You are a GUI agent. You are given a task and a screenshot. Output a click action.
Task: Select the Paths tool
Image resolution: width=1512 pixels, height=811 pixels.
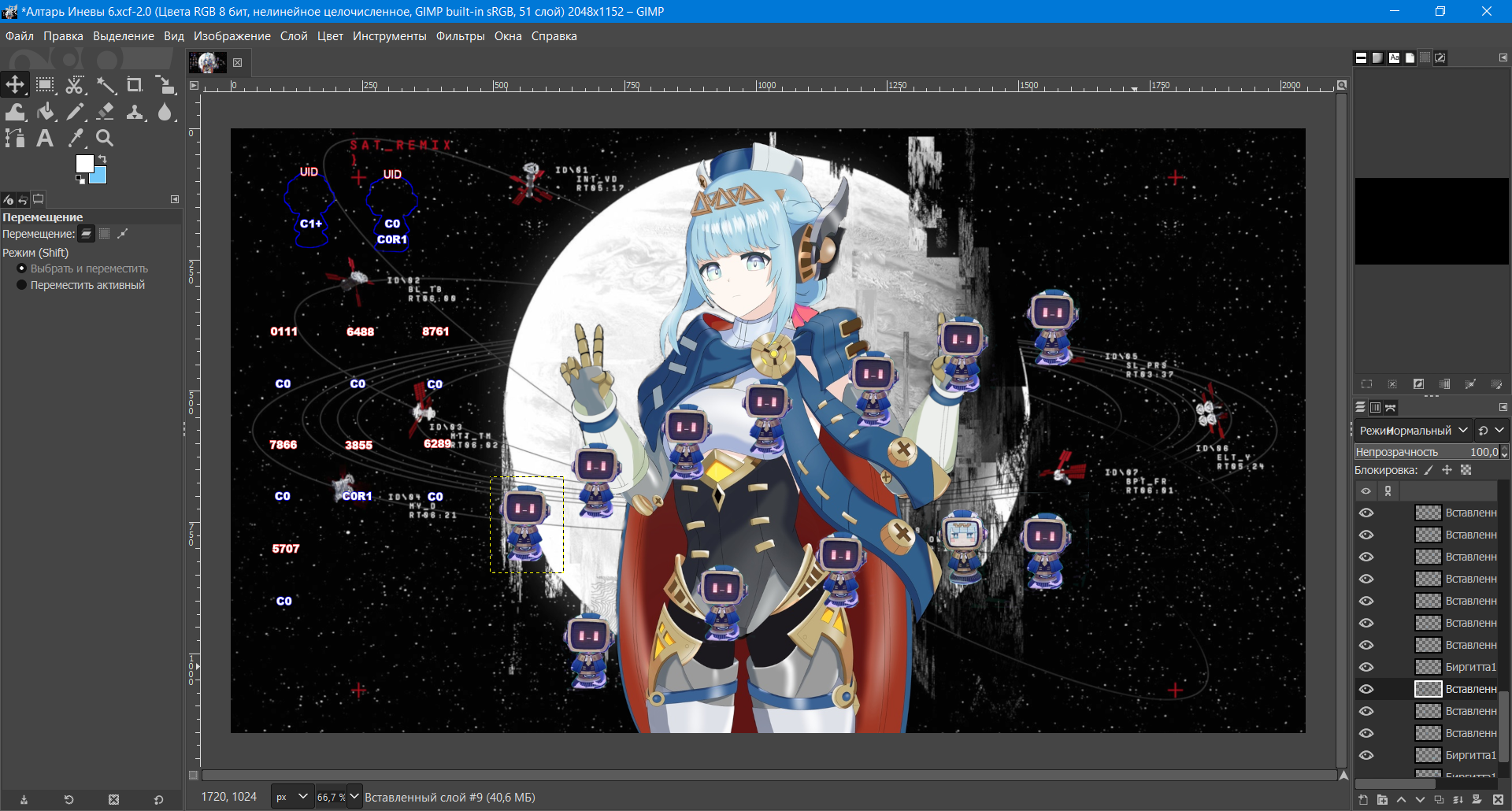(15, 139)
